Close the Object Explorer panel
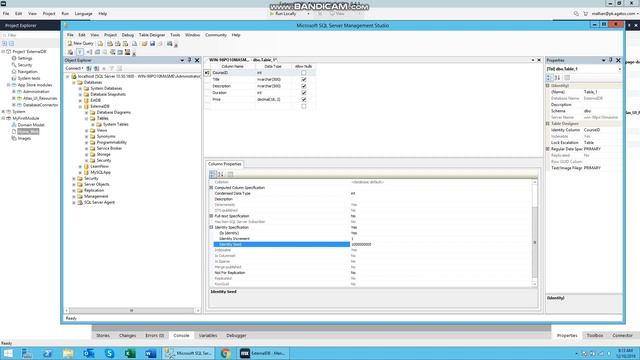This screenshot has height=360, width=640. pyautogui.click(x=197, y=60)
